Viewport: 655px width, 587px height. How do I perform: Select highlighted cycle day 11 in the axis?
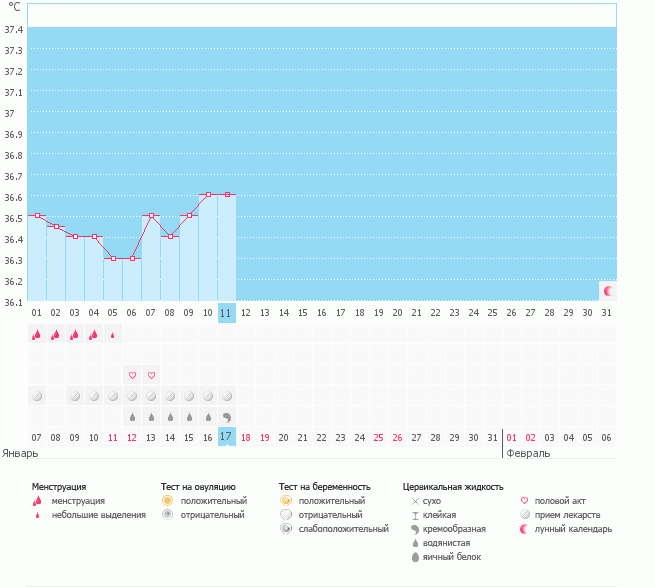click(226, 312)
